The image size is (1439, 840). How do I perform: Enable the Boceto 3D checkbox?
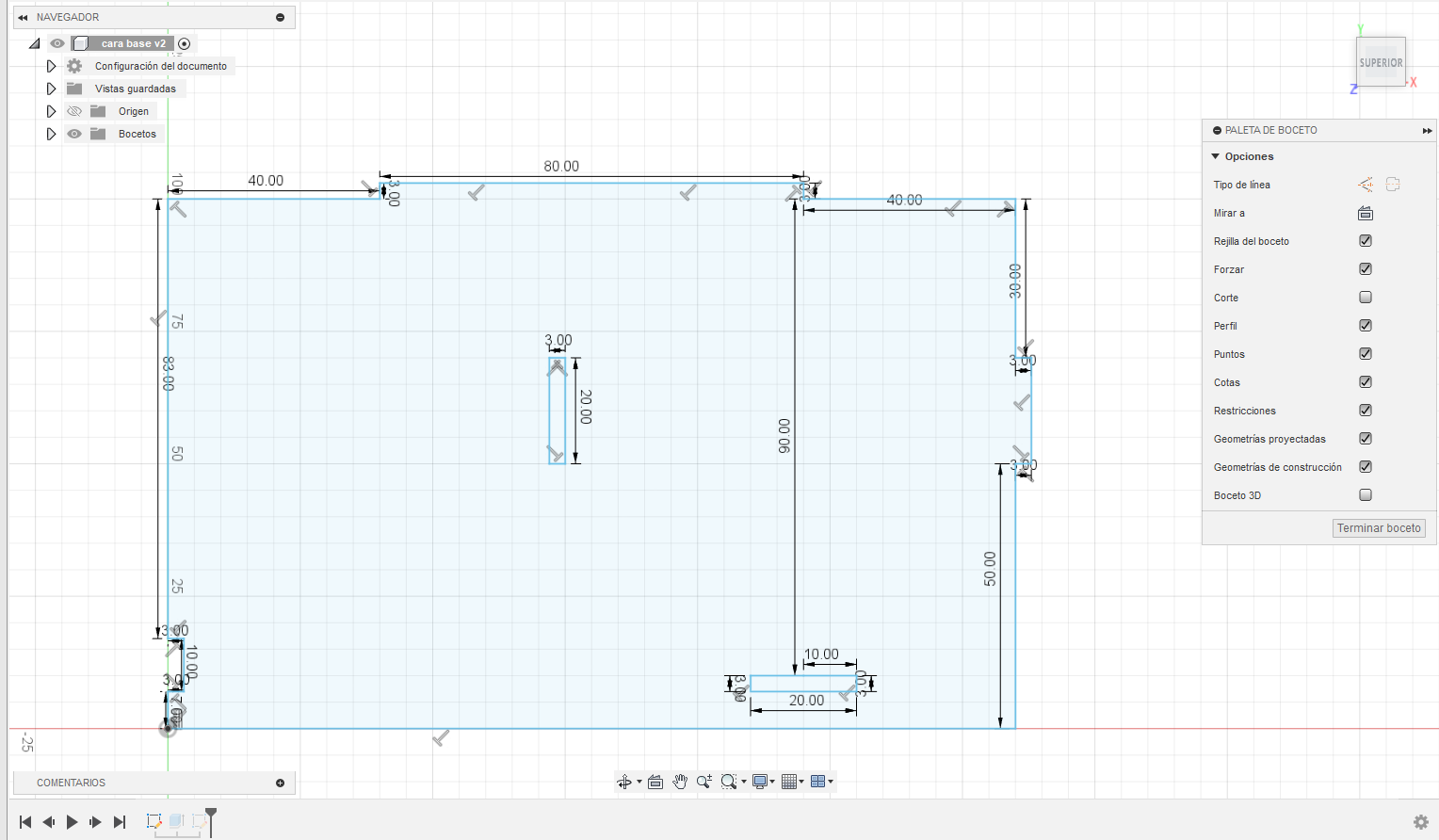[x=1366, y=495]
